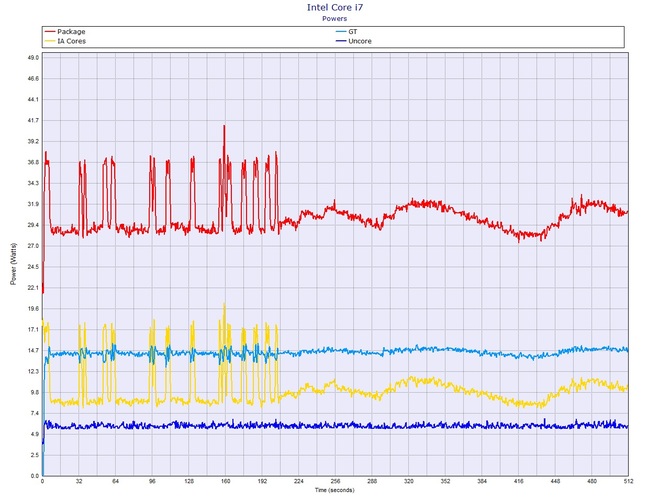Click the 27.0 y-axis value
670x502 pixels.
[x=34, y=246]
